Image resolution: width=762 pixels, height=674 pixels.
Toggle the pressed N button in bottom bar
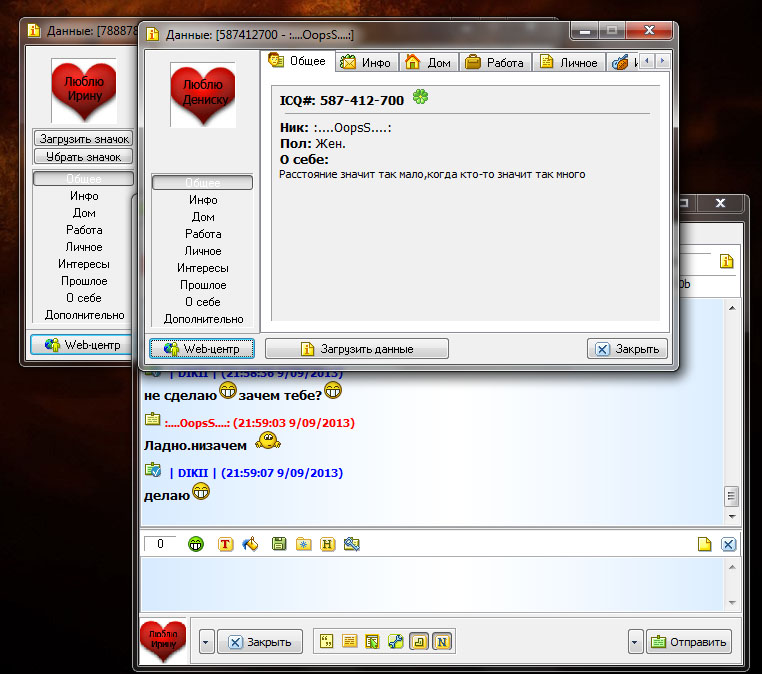click(442, 642)
